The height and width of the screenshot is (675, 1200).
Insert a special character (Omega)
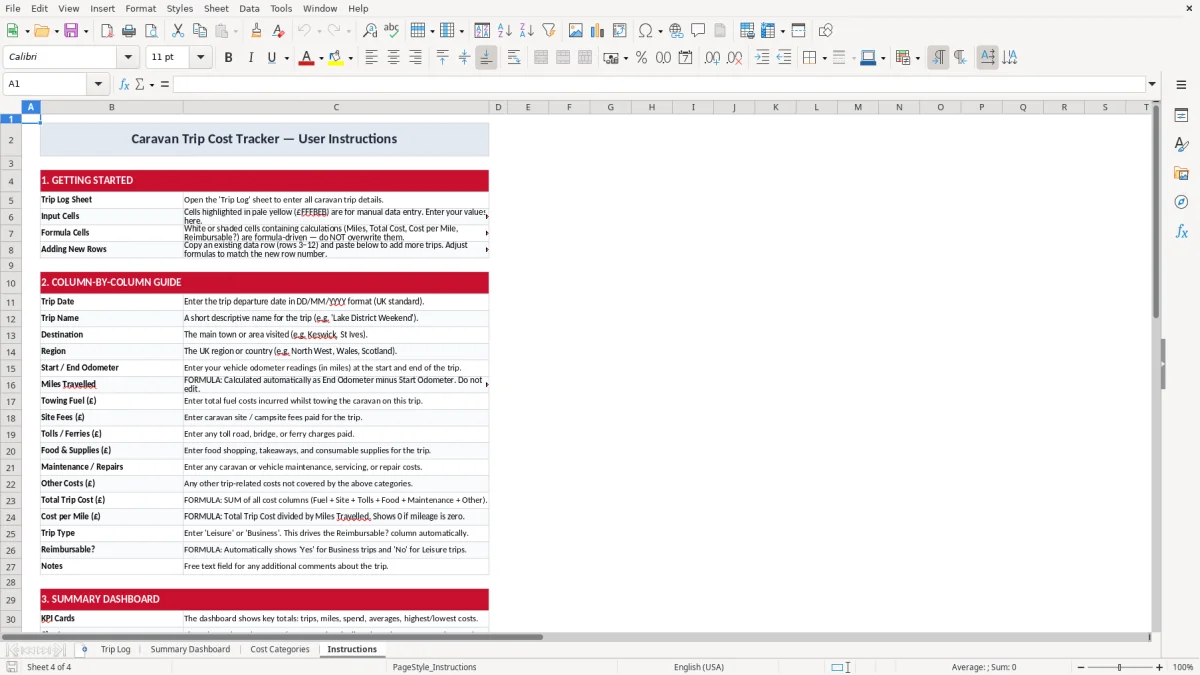(645, 31)
